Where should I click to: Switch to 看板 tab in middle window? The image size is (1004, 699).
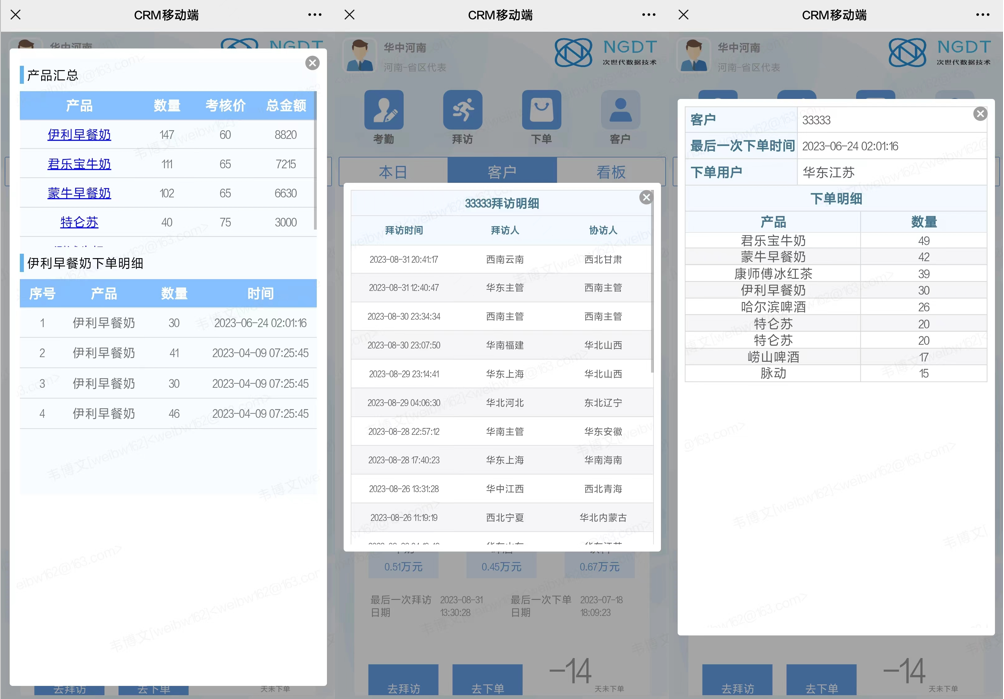611,172
